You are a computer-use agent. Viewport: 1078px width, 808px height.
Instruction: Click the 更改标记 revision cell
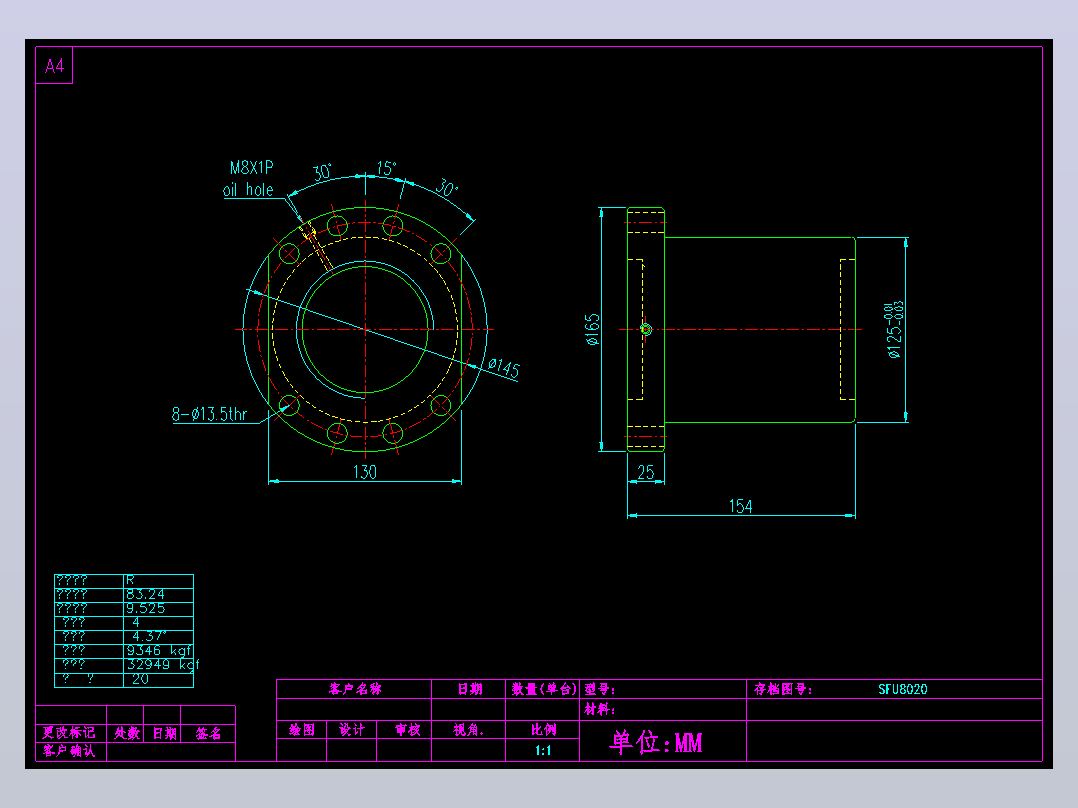pyautogui.click(x=69, y=733)
